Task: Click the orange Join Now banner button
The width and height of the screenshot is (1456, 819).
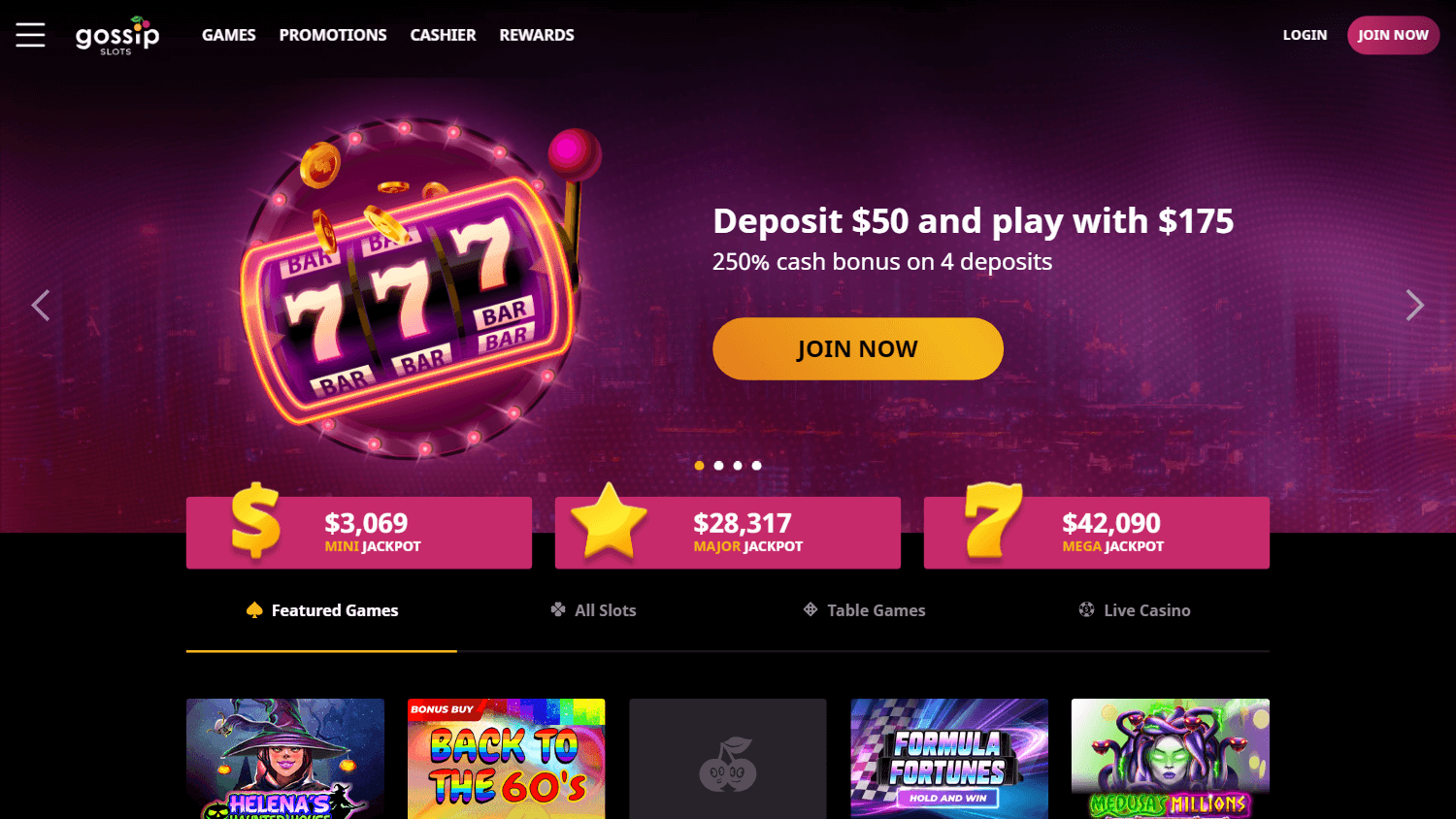Action: tap(858, 348)
